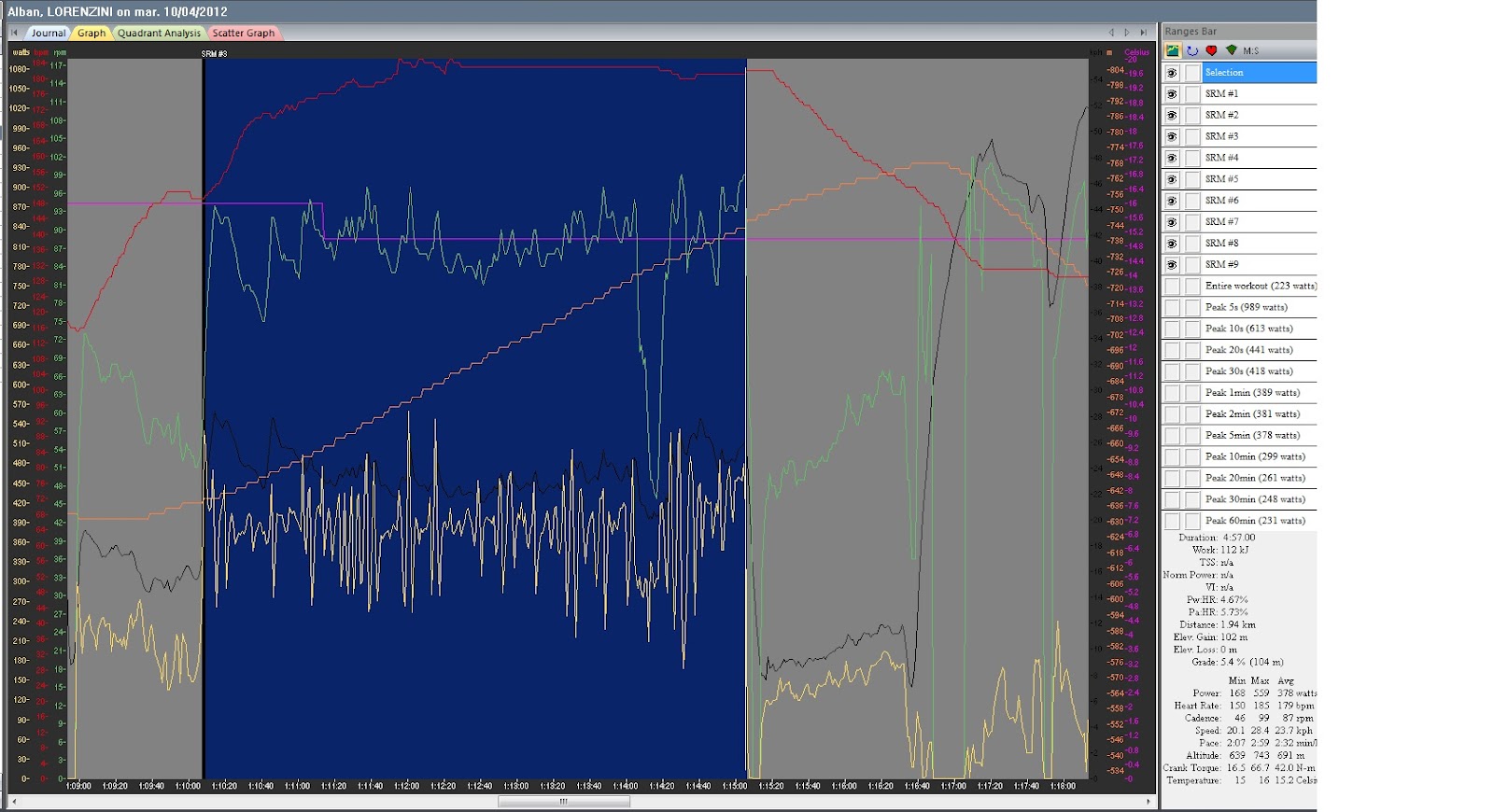
Task: Switch to the Journal tab
Action: coord(48,33)
